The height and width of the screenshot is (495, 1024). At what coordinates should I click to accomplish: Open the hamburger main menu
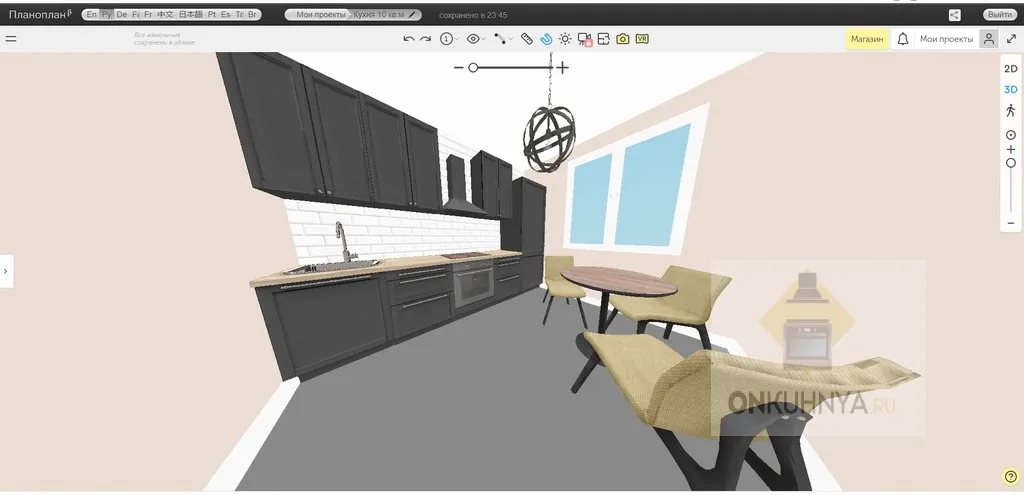tap(11, 39)
